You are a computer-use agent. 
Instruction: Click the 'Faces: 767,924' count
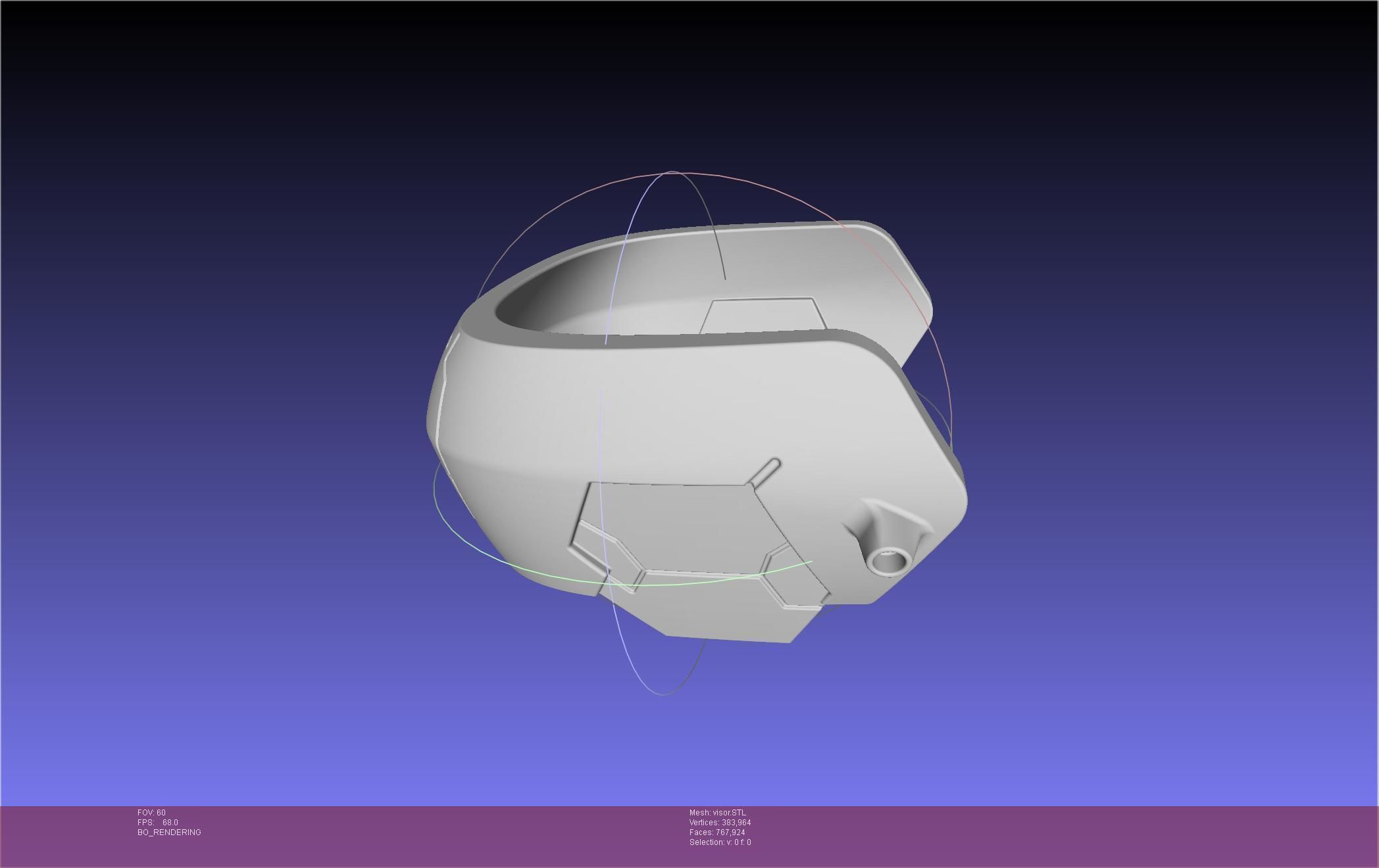(717, 832)
